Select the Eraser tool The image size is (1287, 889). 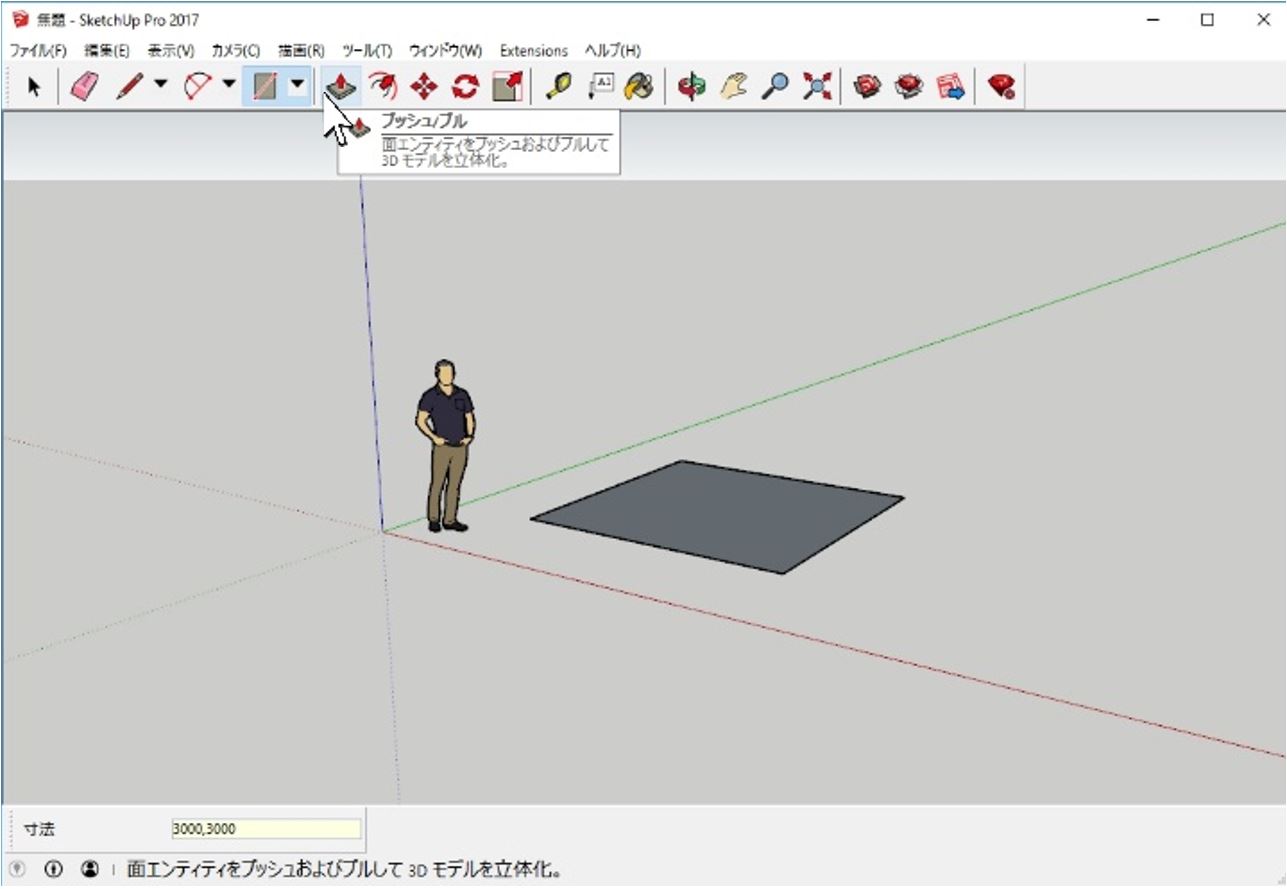(x=83, y=87)
